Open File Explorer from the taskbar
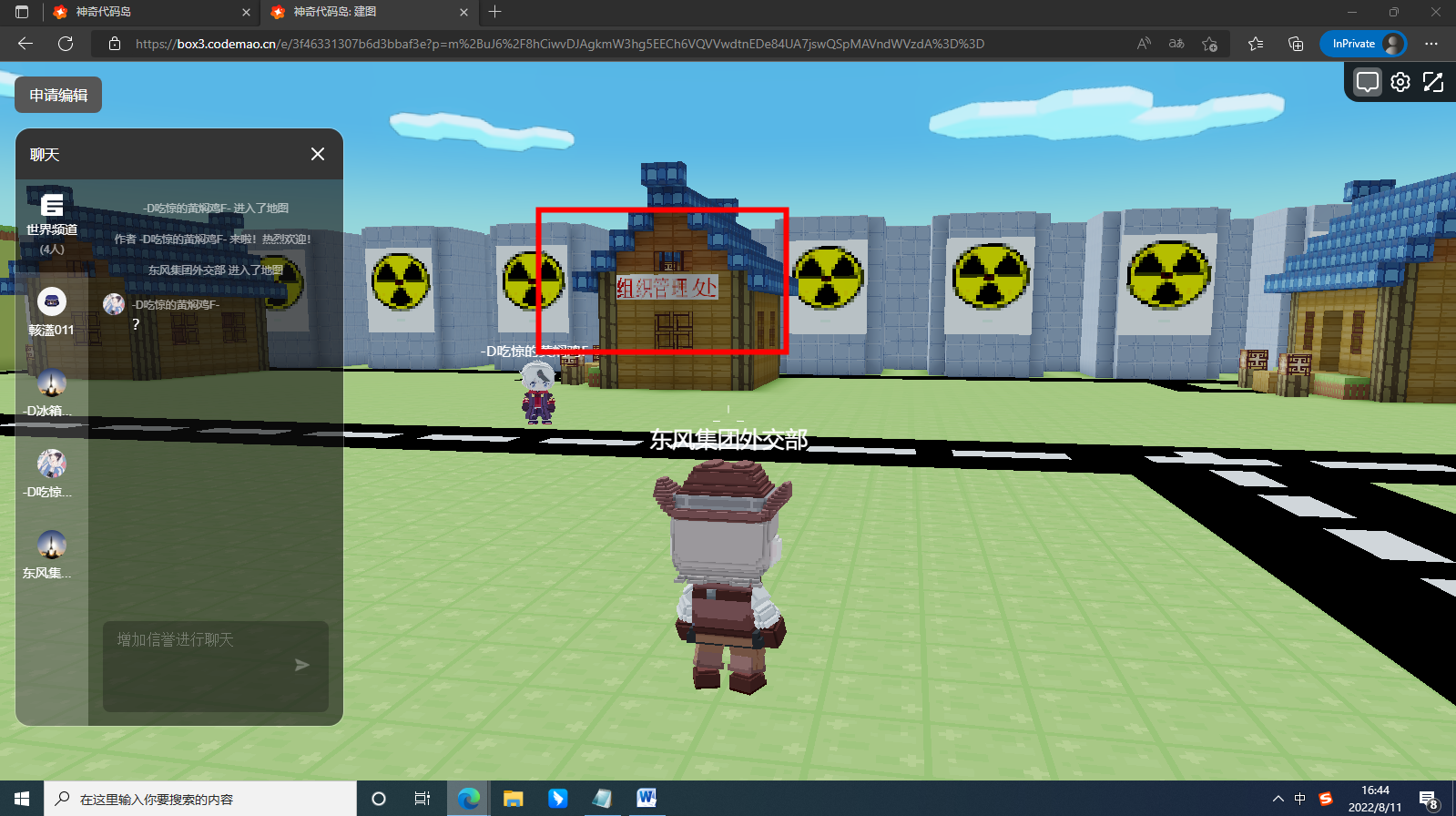Image resolution: width=1456 pixels, height=816 pixels. click(x=513, y=799)
